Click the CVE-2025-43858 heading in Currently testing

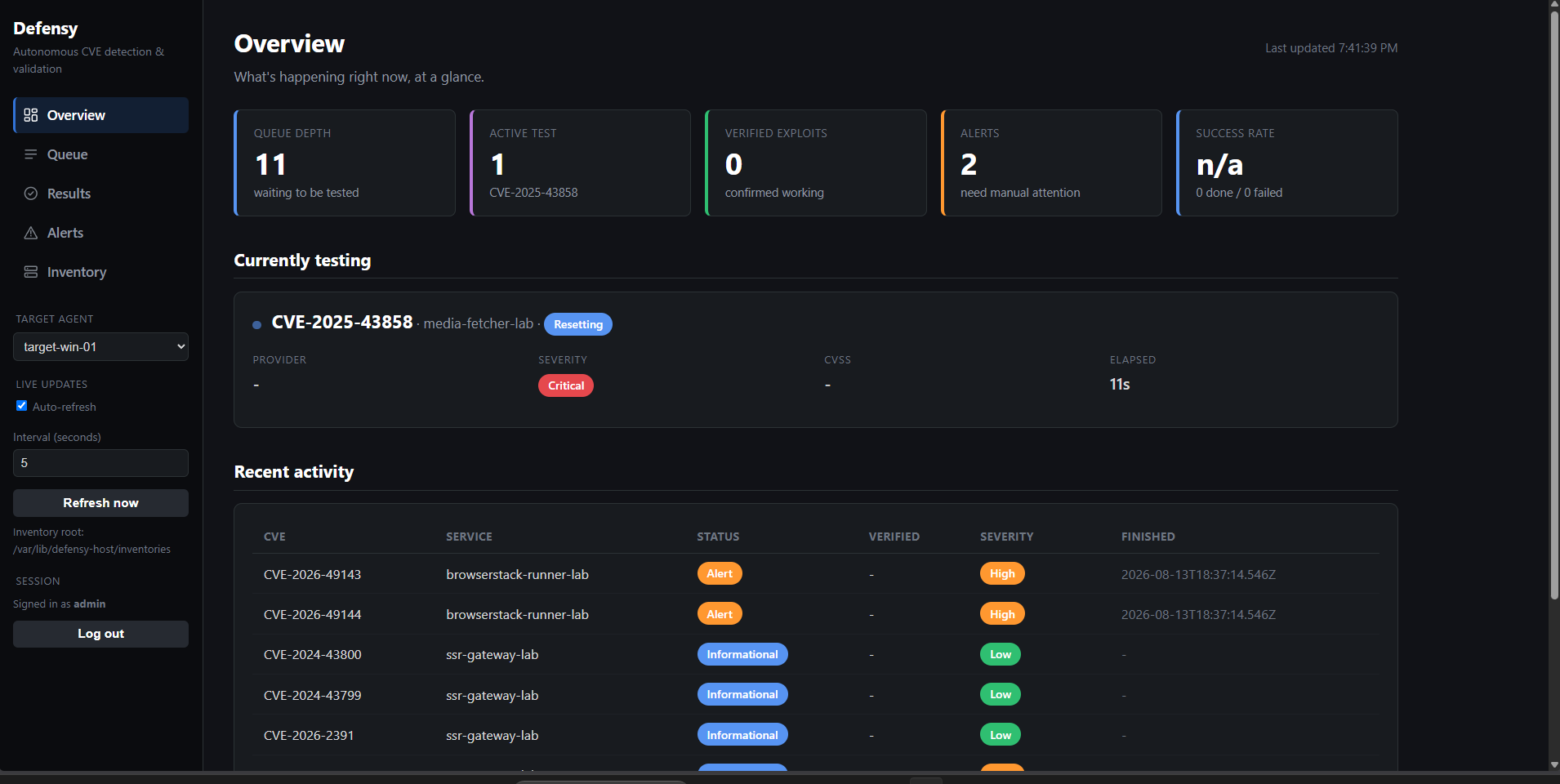coord(342,323)
